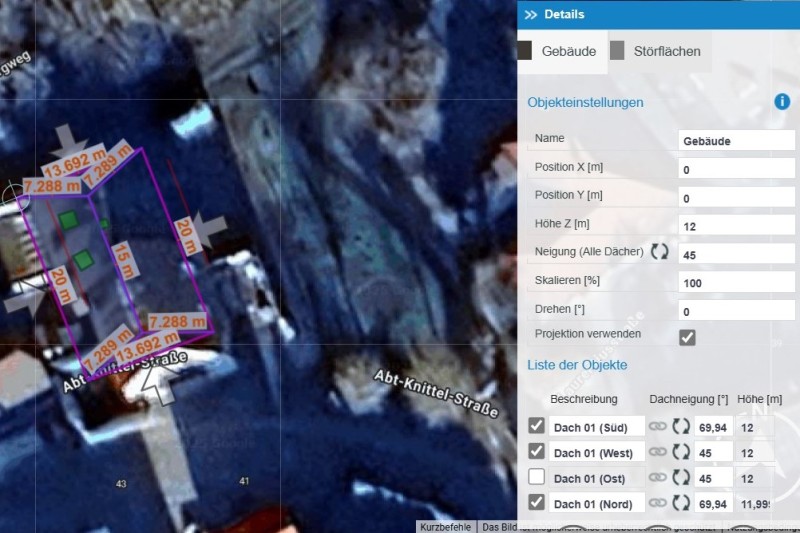Collapse the Details panel with the double chevron
Screen dimensions: 800x533
tap(530, 15)
